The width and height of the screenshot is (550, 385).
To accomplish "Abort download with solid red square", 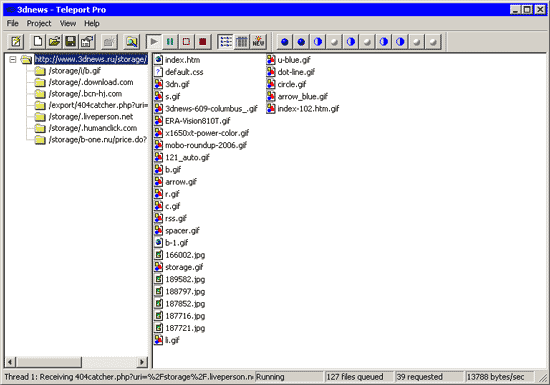I will coord(203,42).
